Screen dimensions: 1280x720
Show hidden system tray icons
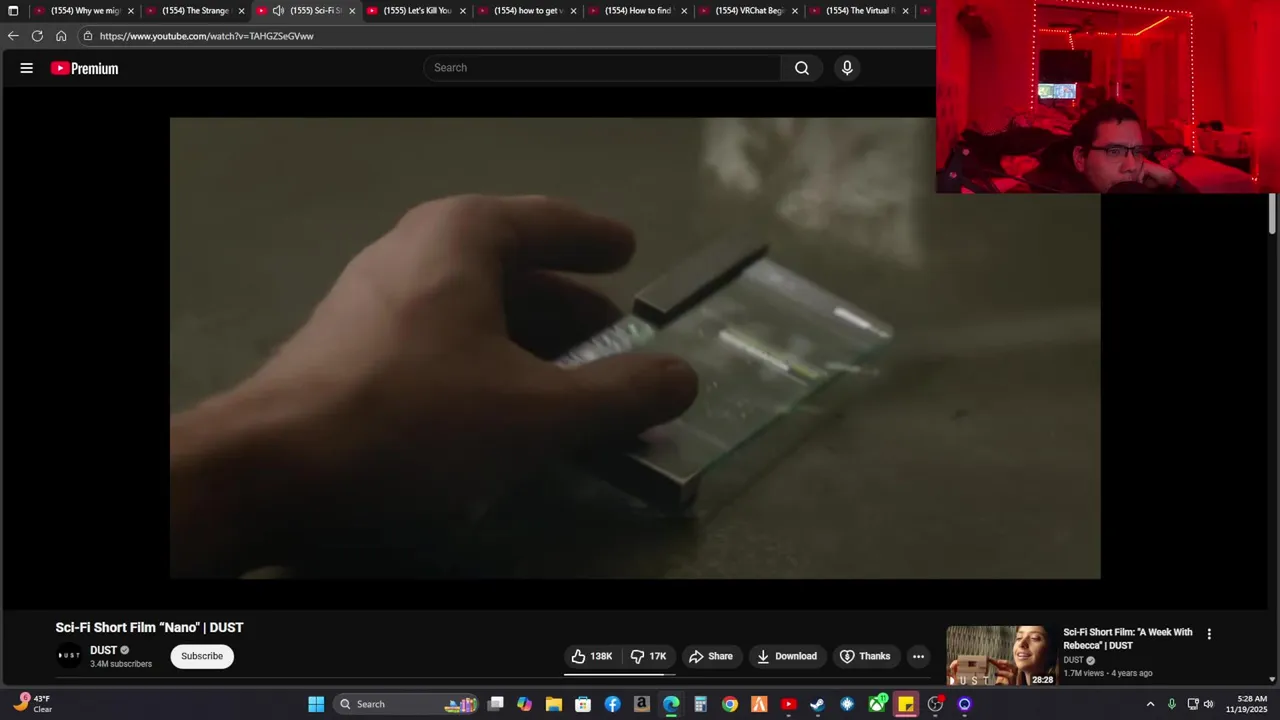[x=1150, y=704]
